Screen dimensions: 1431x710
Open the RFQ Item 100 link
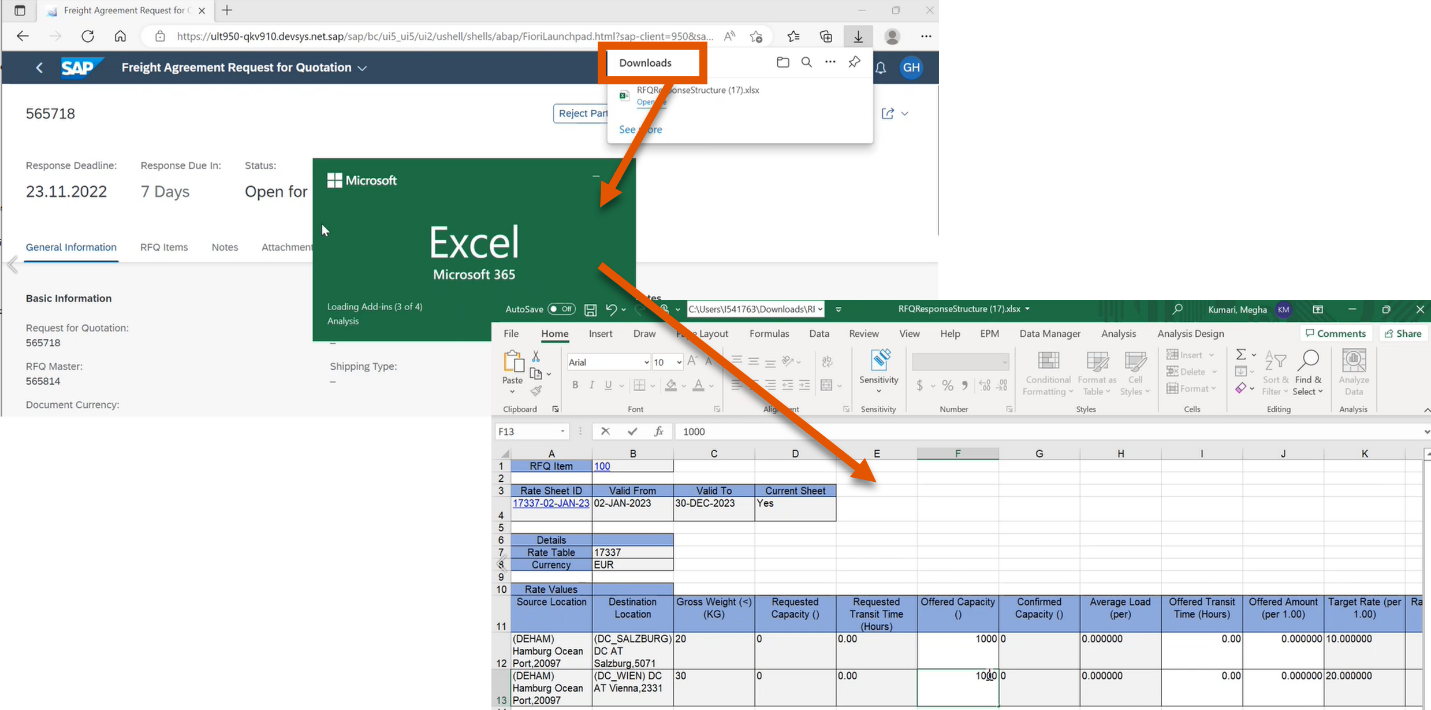point(602,466)
